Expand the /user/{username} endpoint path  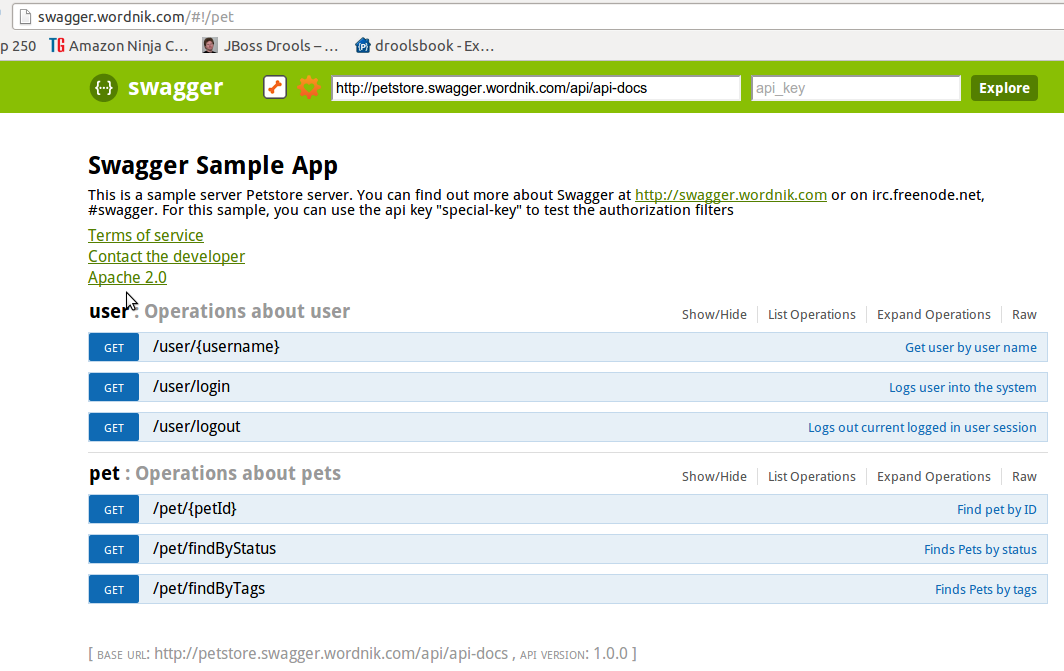216,347
